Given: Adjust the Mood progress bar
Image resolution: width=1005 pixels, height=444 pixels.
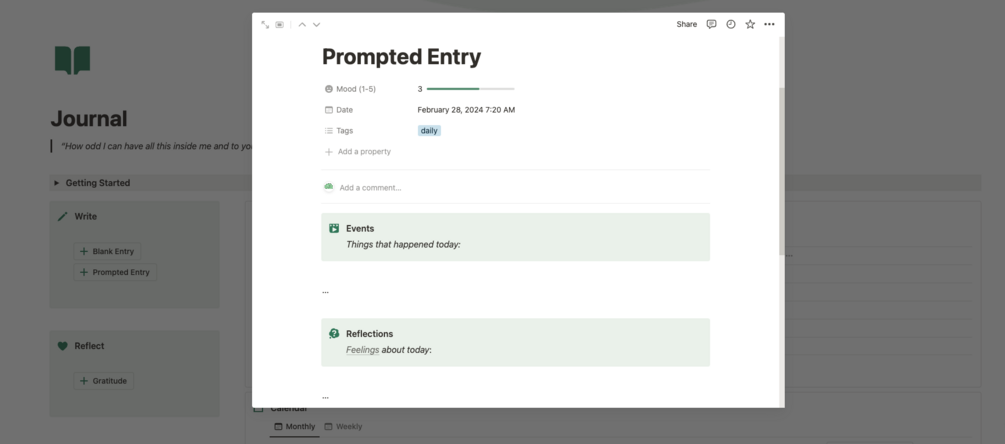Looking at the screenshot, I should pyautogui.click(x=470, y=89).
